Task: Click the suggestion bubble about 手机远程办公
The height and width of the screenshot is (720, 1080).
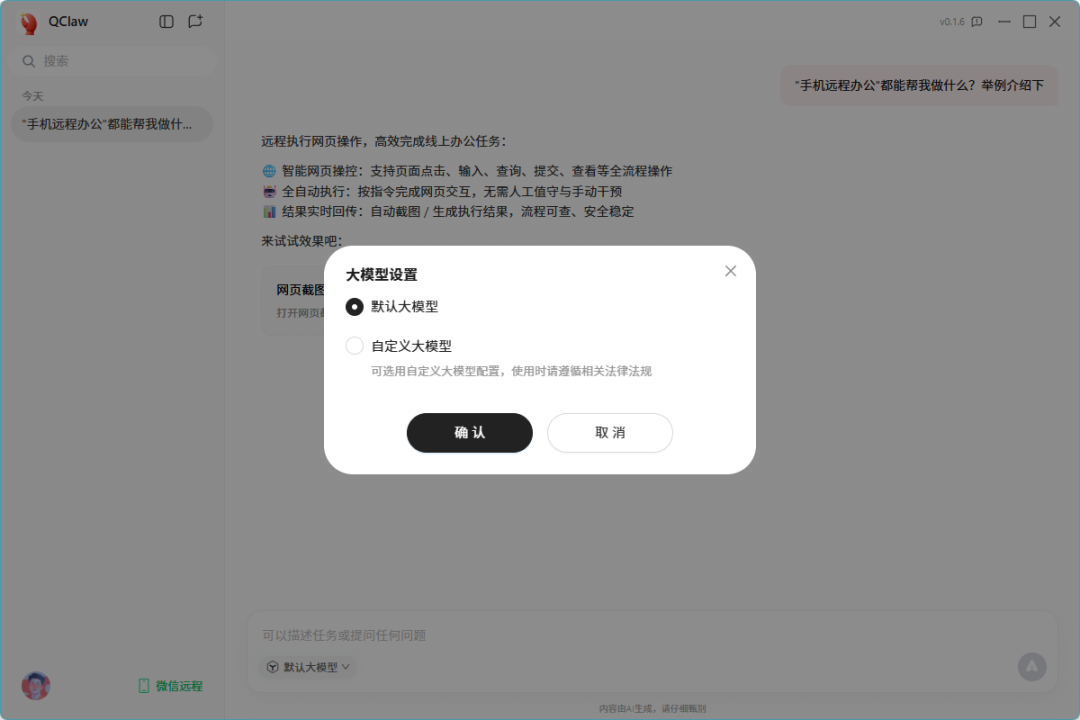Action: click(x=918, y=85)
